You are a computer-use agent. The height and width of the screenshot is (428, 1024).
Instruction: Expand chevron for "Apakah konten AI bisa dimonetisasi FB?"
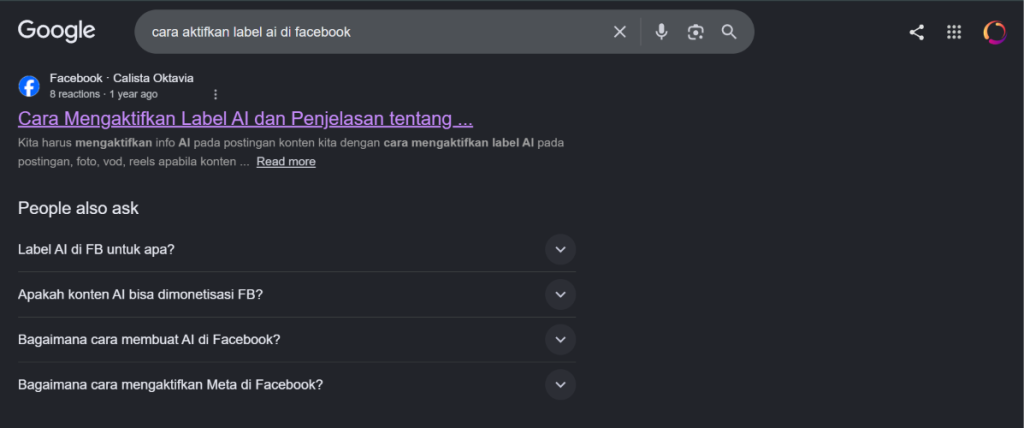coord(560,294)
